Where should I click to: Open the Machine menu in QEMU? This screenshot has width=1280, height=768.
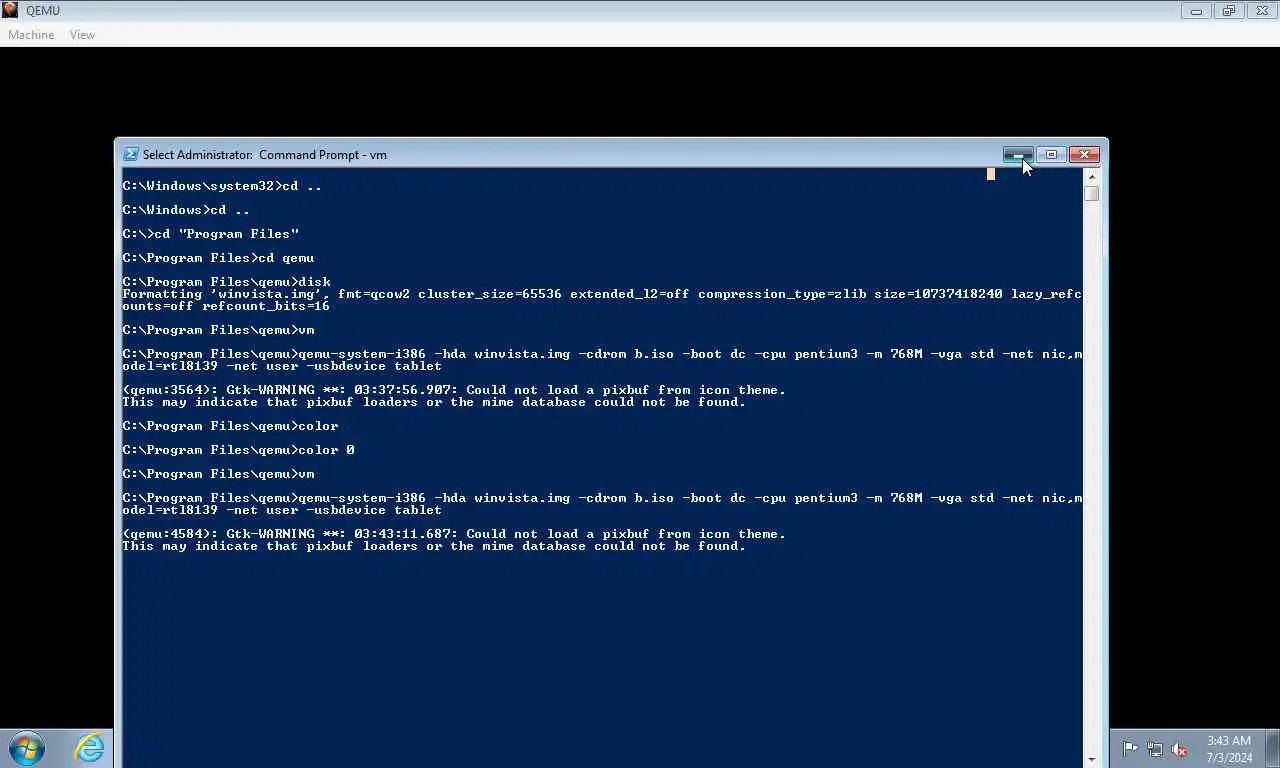click(31, 35)
